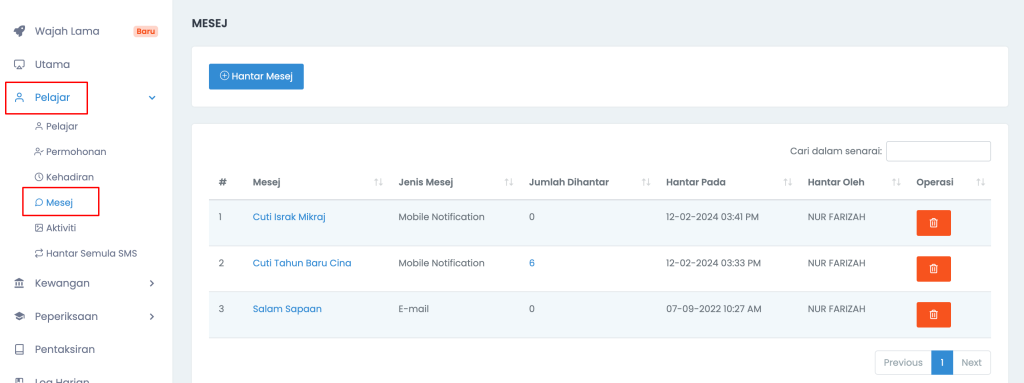
Task: Click the bank icon beside Kewangan
Action: click(x=20, y=283)
